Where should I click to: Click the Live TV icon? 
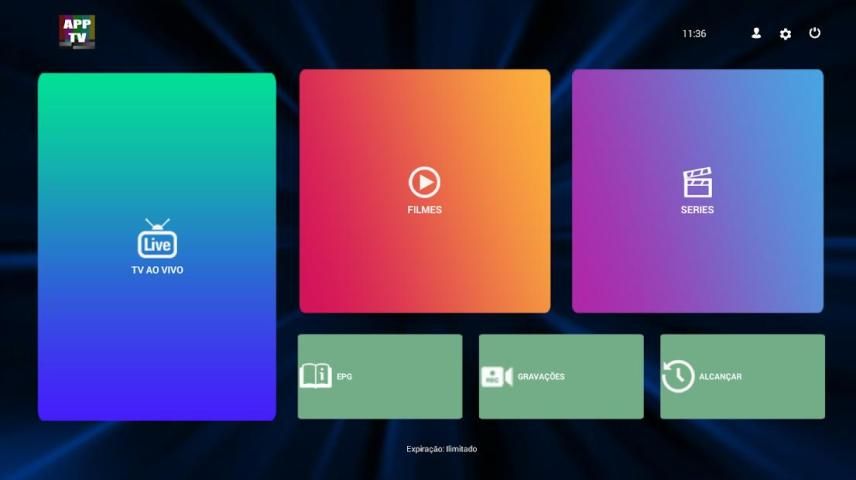(x=157, y=240)
